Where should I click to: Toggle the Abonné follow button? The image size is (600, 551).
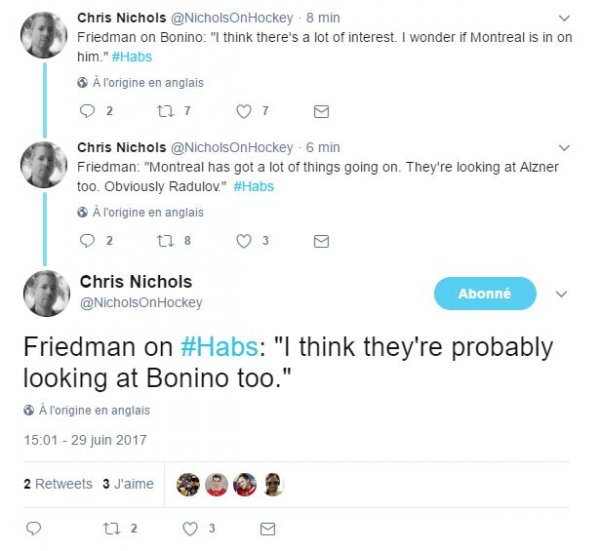[485, 294]
